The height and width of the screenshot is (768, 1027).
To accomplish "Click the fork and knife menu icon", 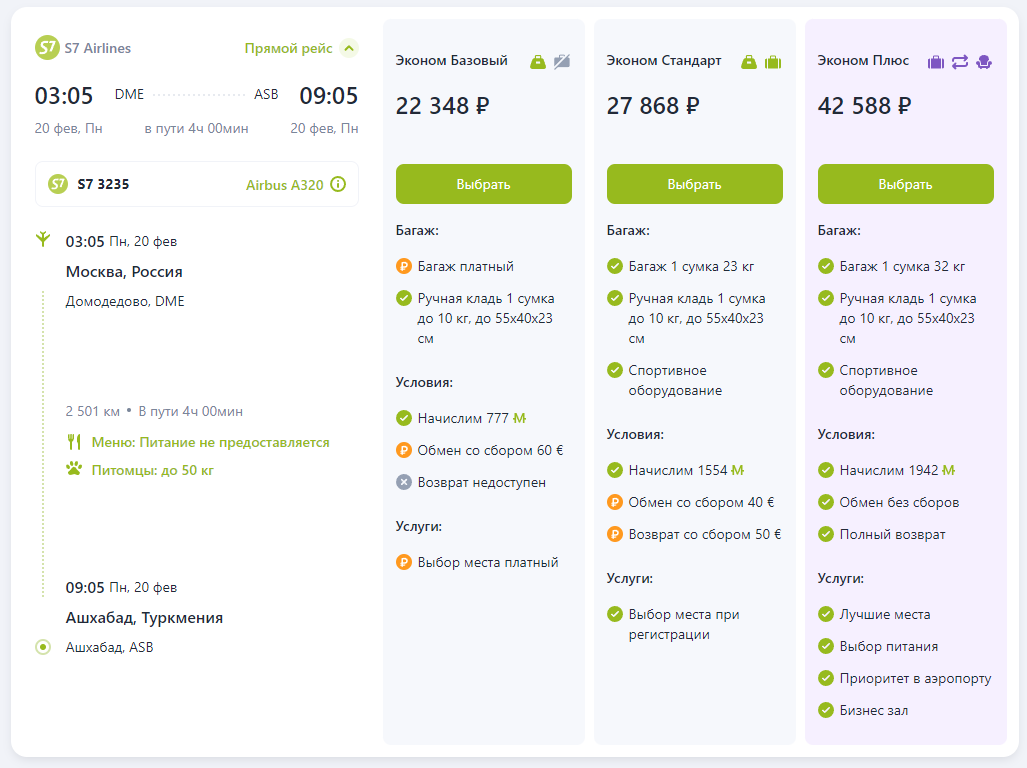I will [x=73, y=442].
